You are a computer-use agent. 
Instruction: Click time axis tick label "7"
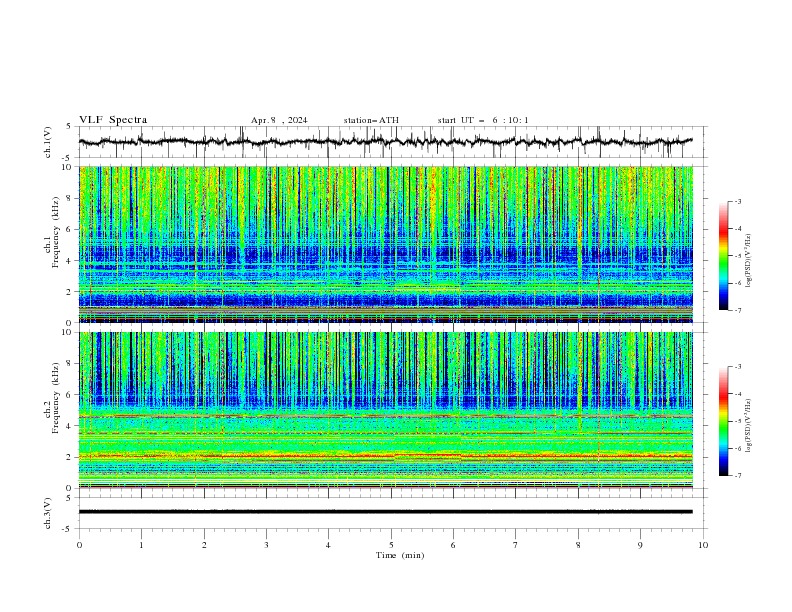(516, 545)
